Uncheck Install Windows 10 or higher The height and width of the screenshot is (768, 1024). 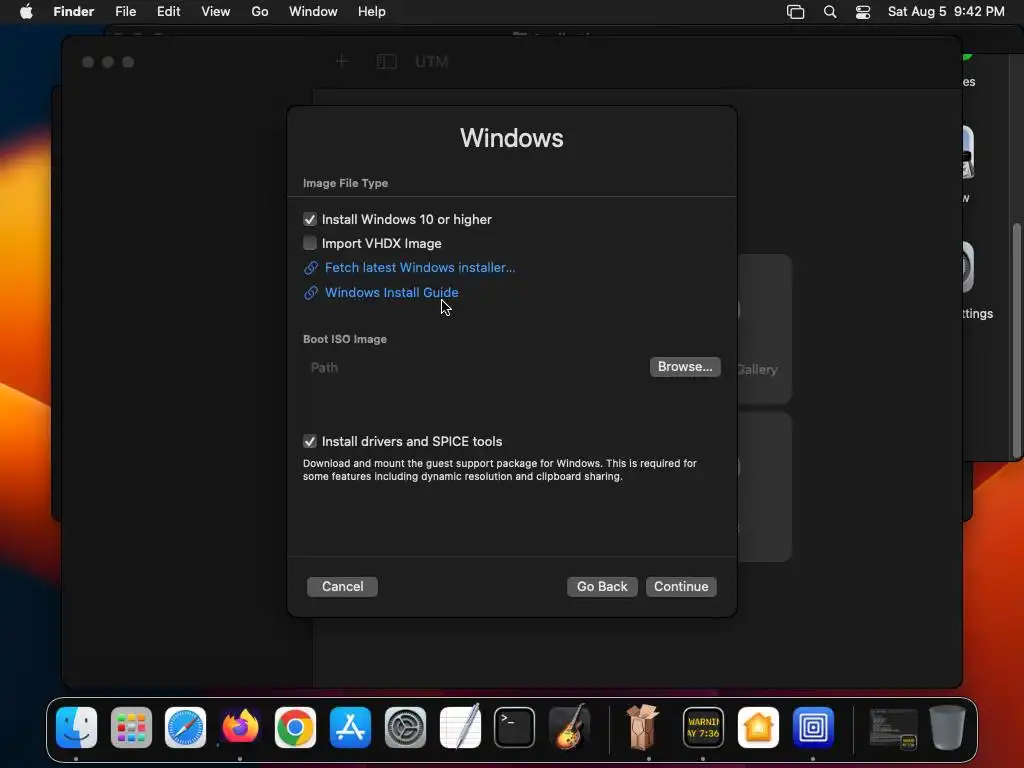pos(310,219)
